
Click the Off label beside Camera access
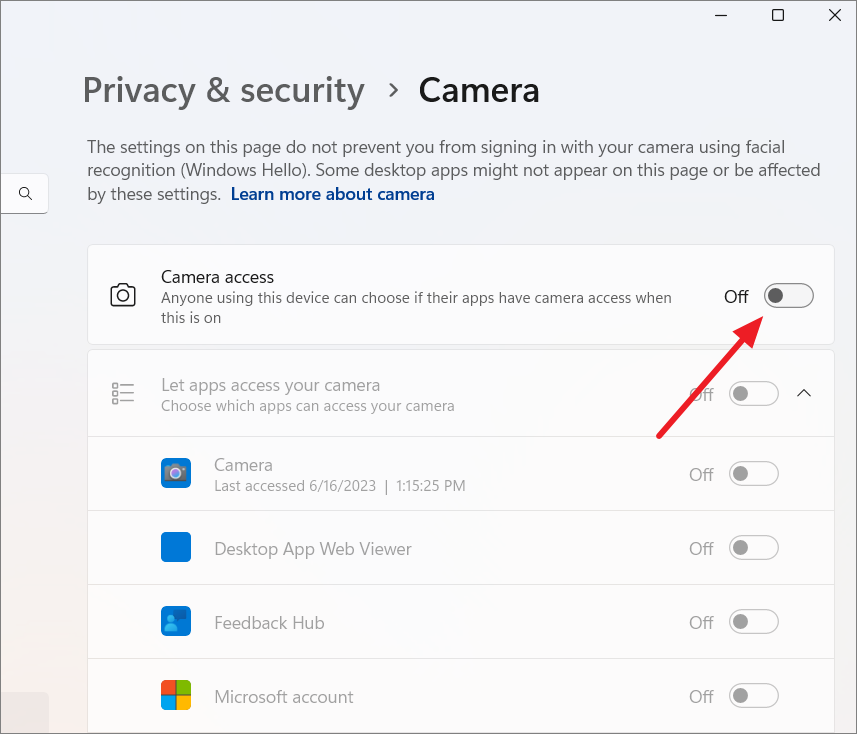point(735,296)
